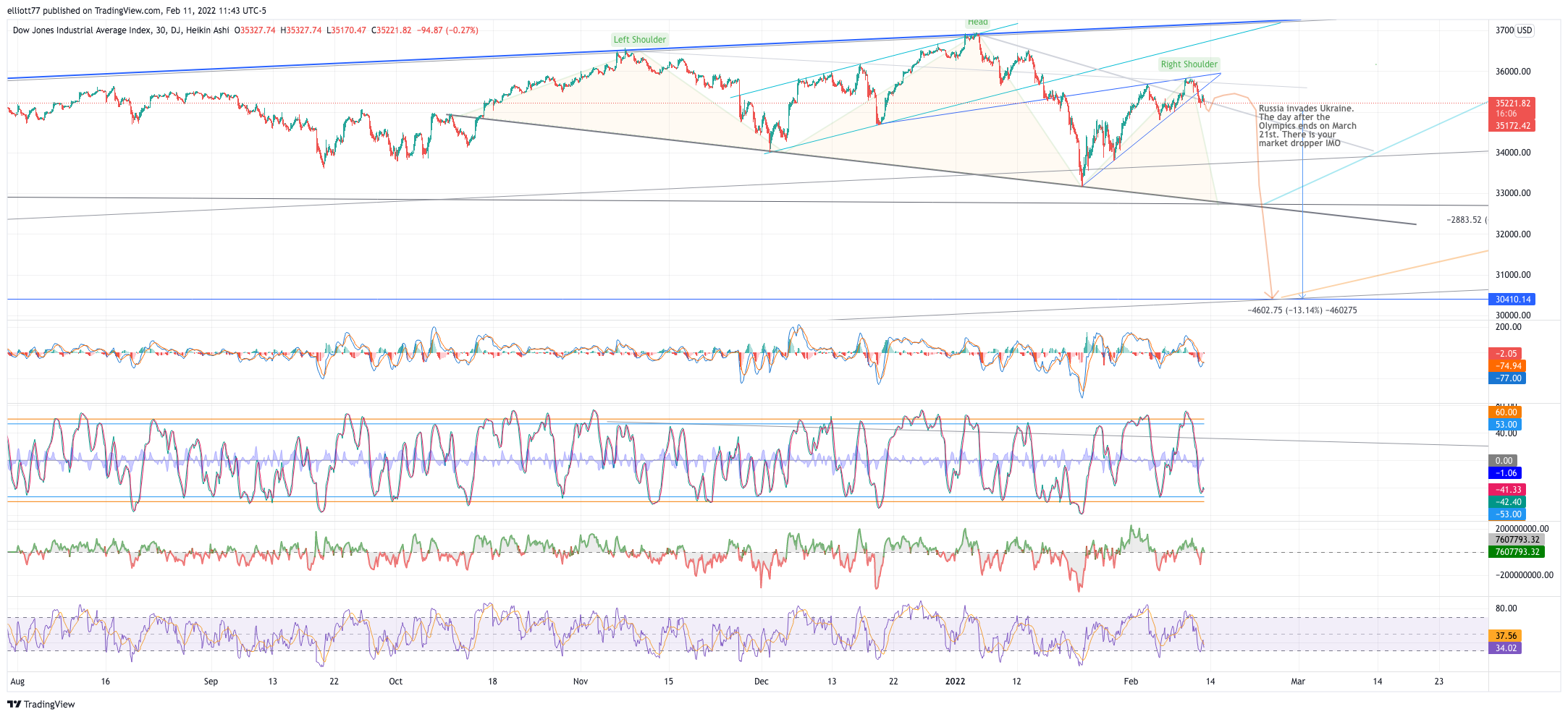Click the 200.00 indicator axis label

pos(1509,327)
